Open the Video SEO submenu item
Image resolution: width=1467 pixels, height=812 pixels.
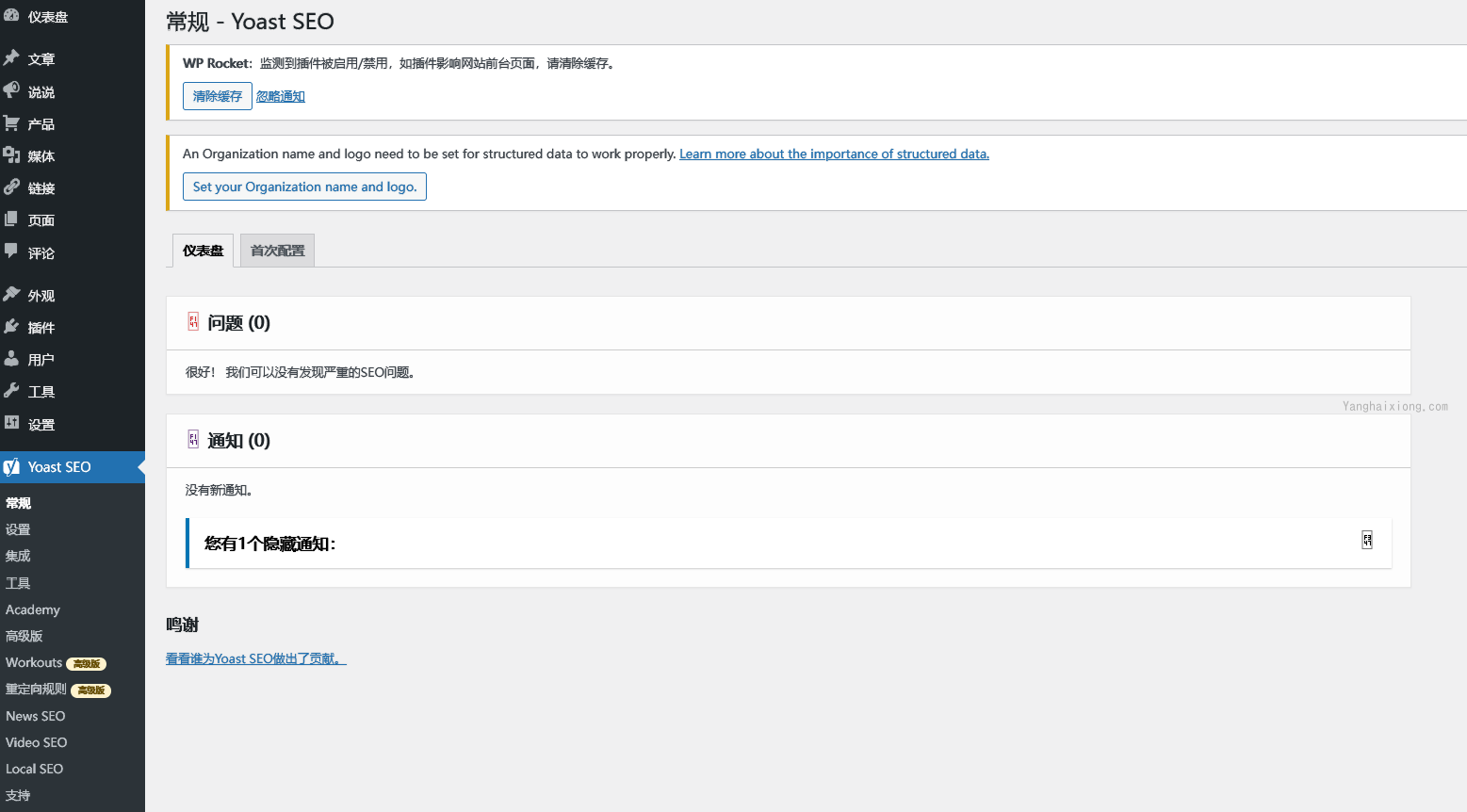coord(37,742)
